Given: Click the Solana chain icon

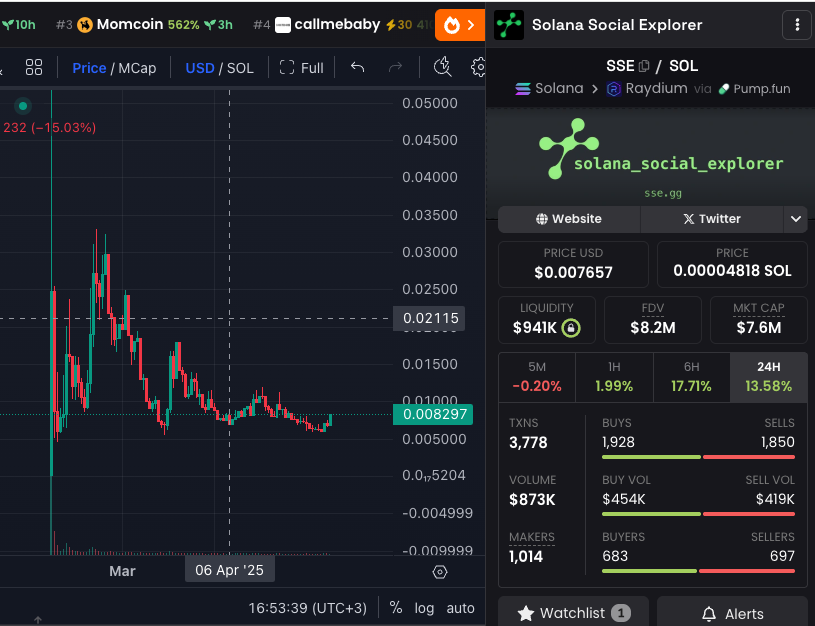Looking at the screenshot, I should [524, 89].
